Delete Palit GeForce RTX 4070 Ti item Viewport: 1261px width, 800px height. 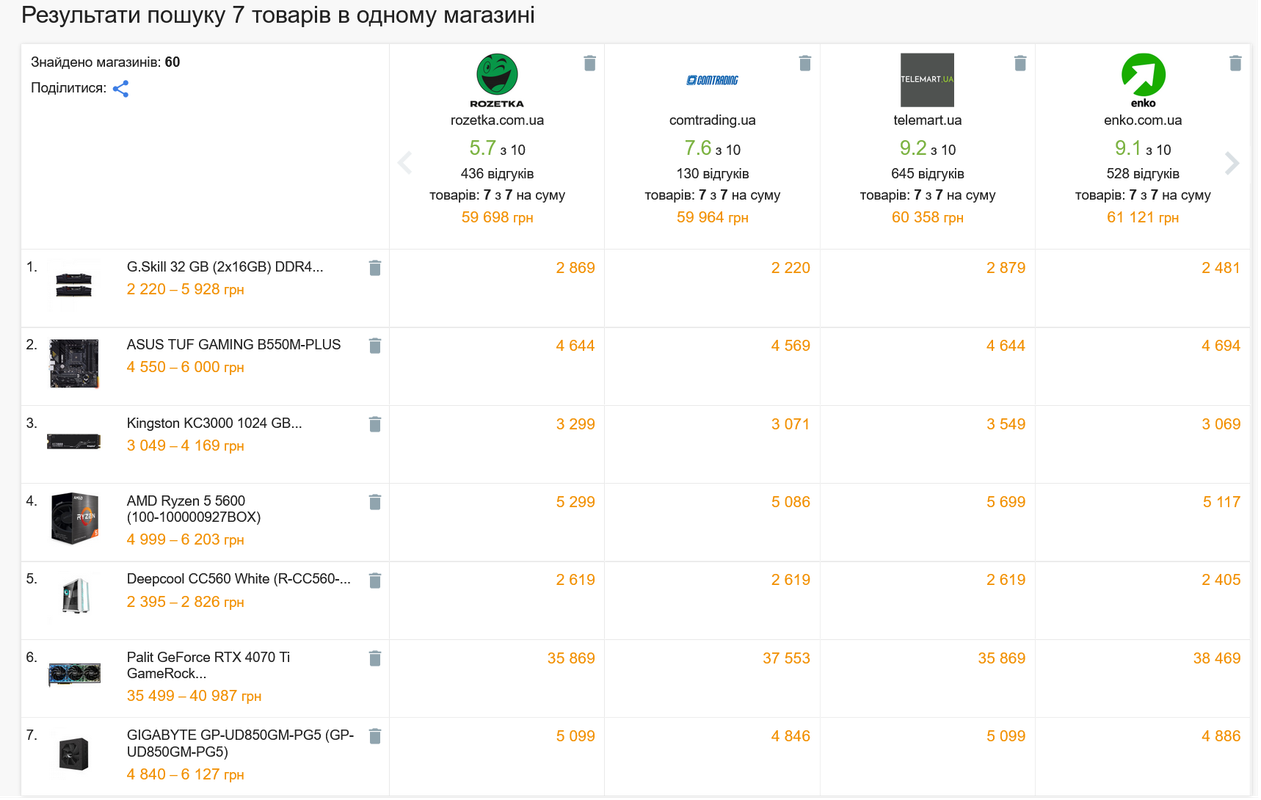point(375,658)
